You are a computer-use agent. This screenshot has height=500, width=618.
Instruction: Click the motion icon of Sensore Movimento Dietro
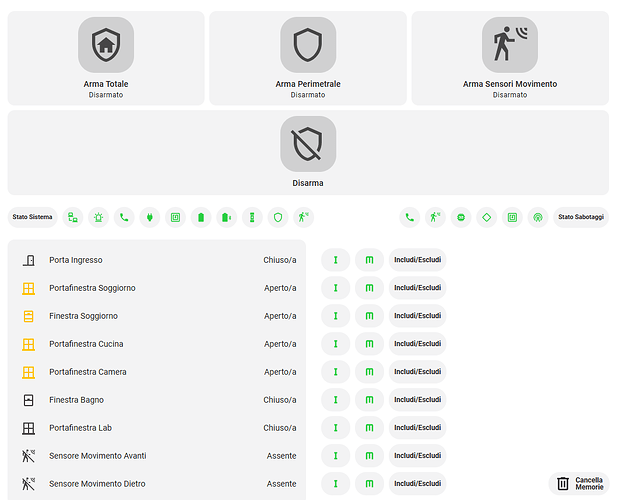click(28, 484)
